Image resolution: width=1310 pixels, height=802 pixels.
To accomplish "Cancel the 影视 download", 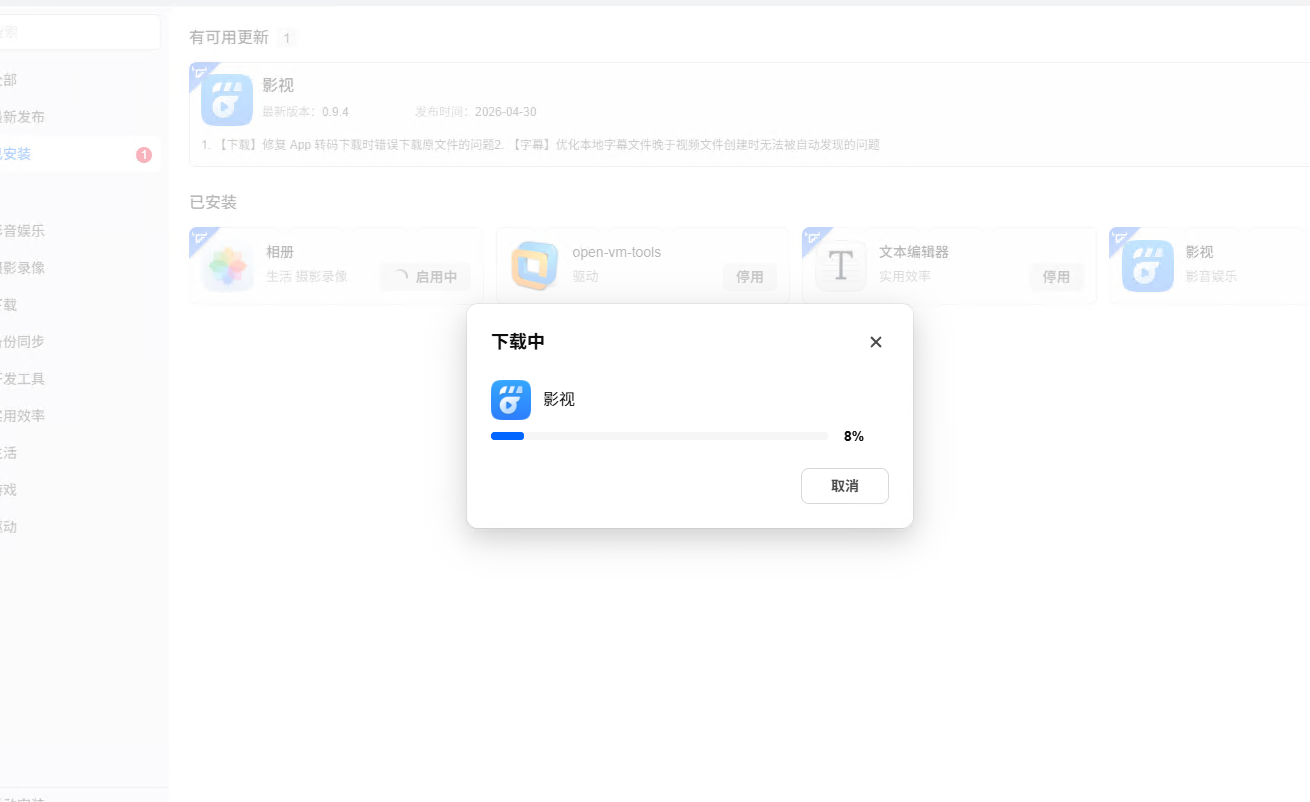I will (844, 486).
